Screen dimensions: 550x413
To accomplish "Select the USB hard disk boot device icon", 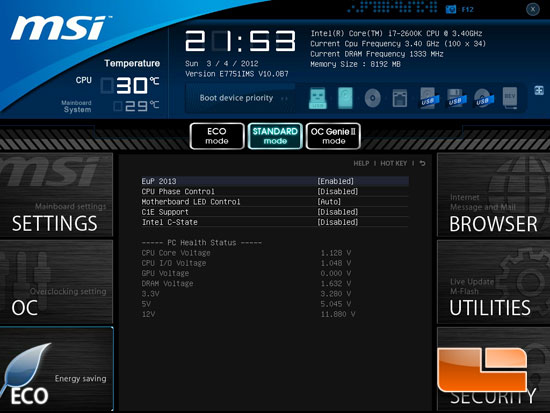I will click(429, 98).
